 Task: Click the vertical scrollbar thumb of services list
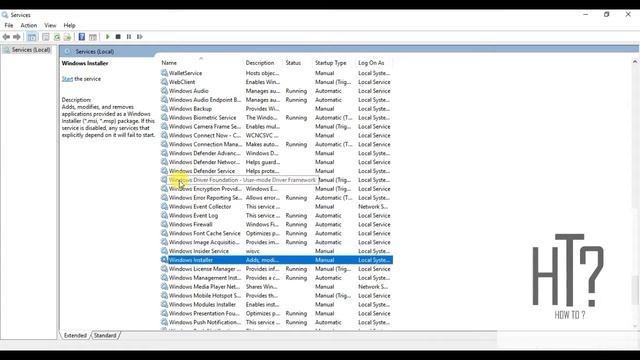635,291
